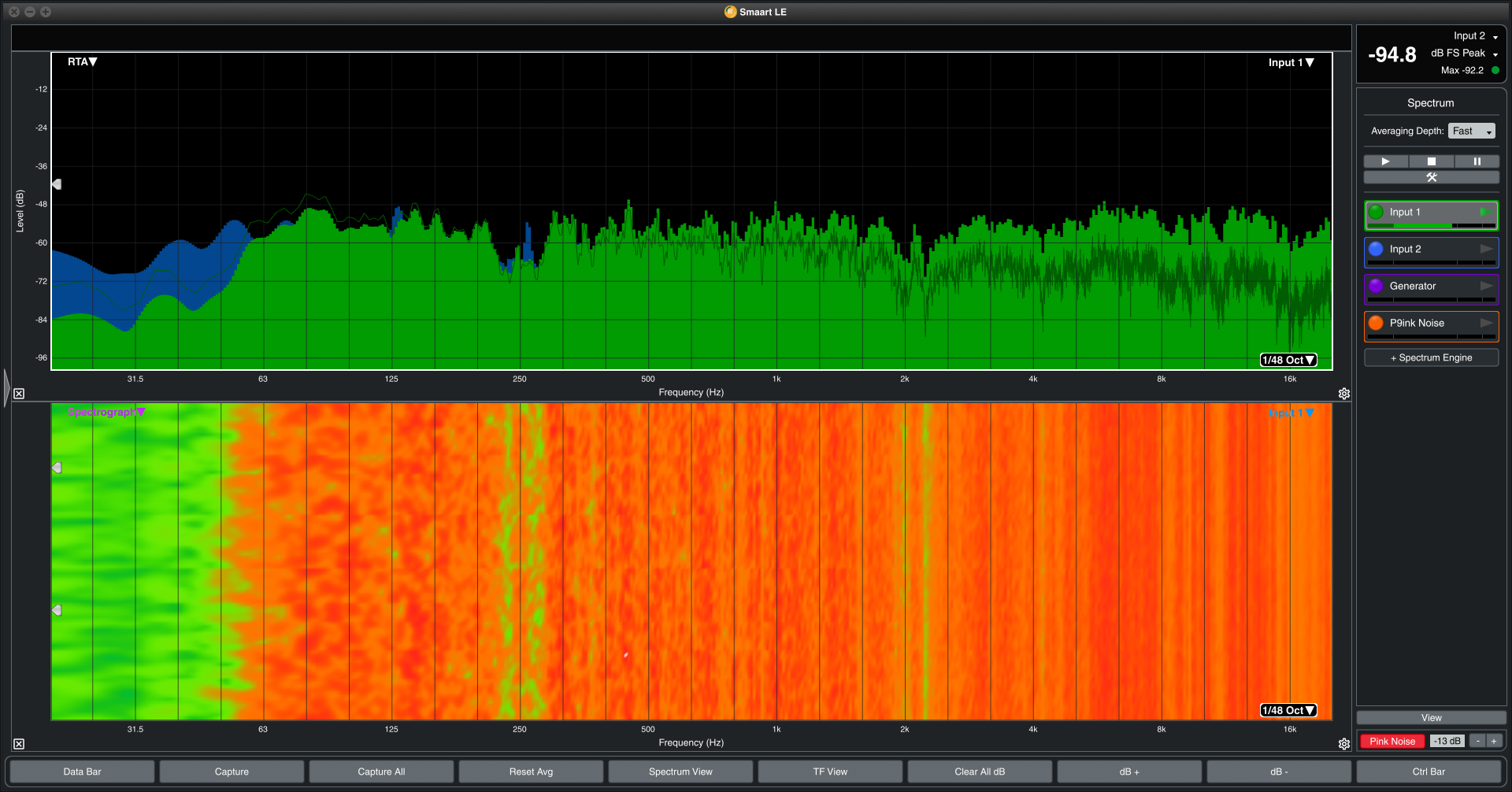
Task: Pause all spectrum engines with pause button
Action: [1477, 161]
